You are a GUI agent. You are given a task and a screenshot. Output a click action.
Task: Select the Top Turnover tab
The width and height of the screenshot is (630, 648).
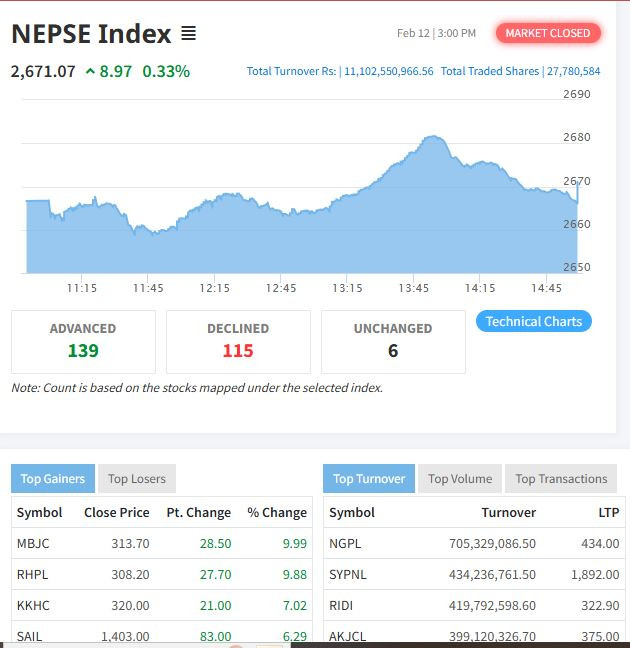369,479
